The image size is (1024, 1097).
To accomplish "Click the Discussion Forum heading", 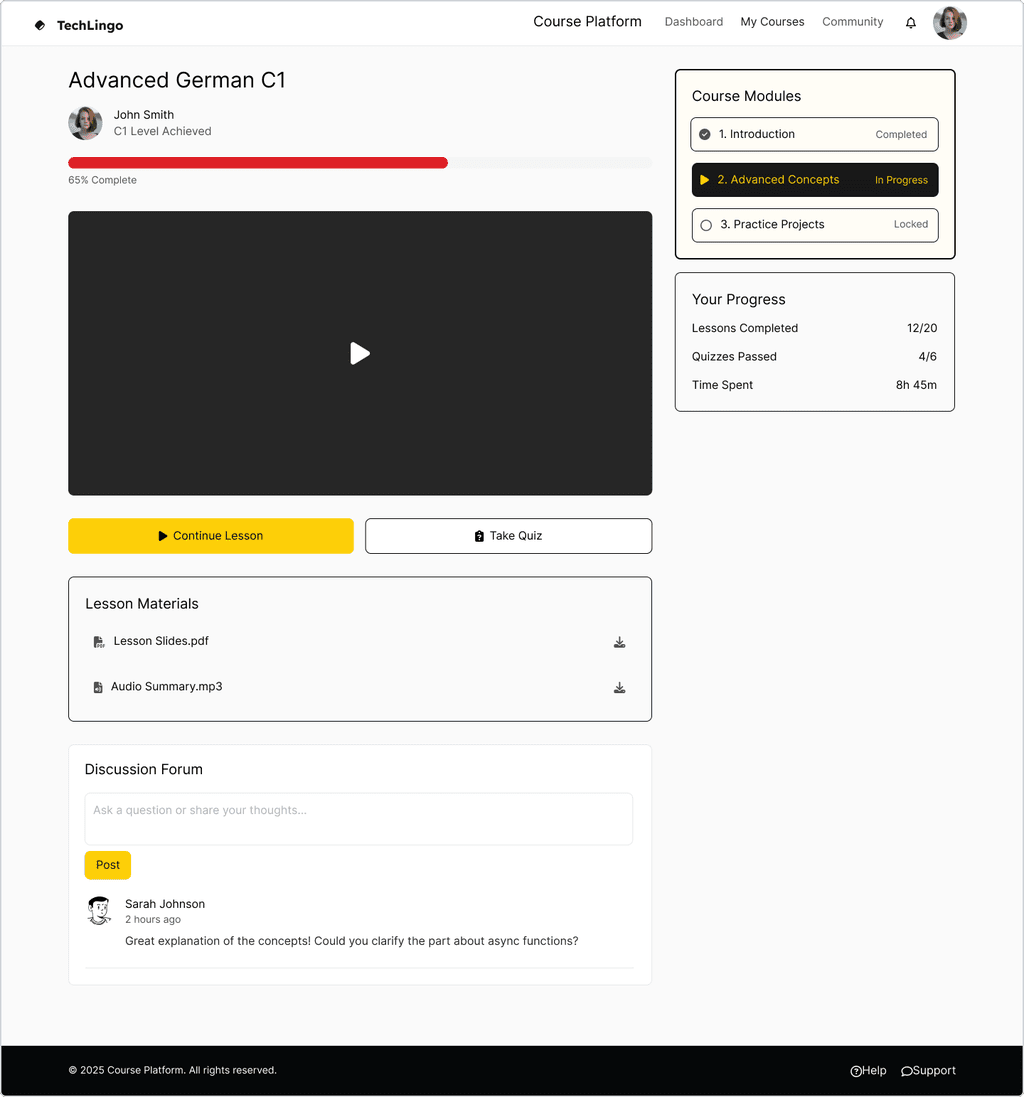I will 143,770.
